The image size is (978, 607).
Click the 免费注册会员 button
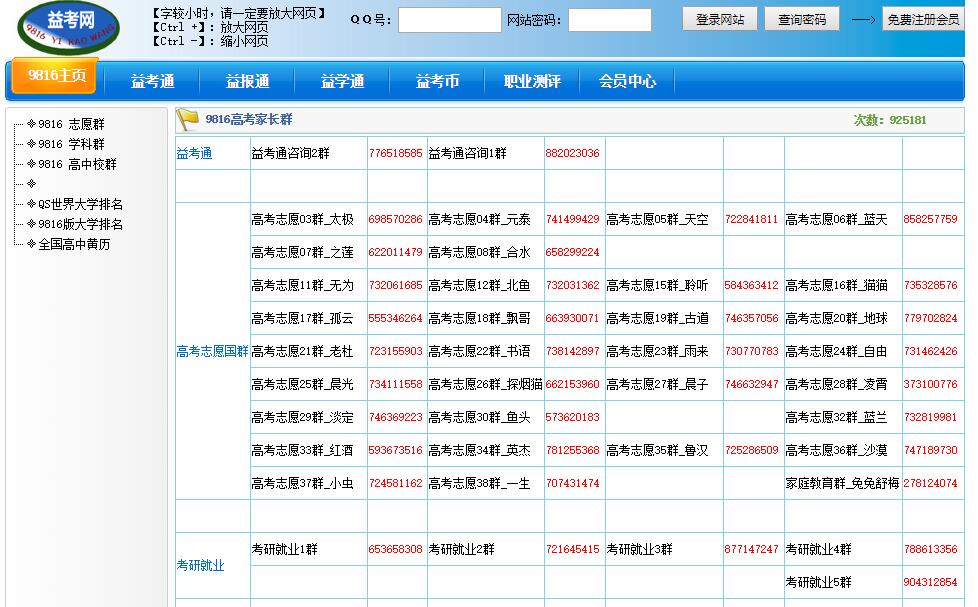click(x=922, y=19)
